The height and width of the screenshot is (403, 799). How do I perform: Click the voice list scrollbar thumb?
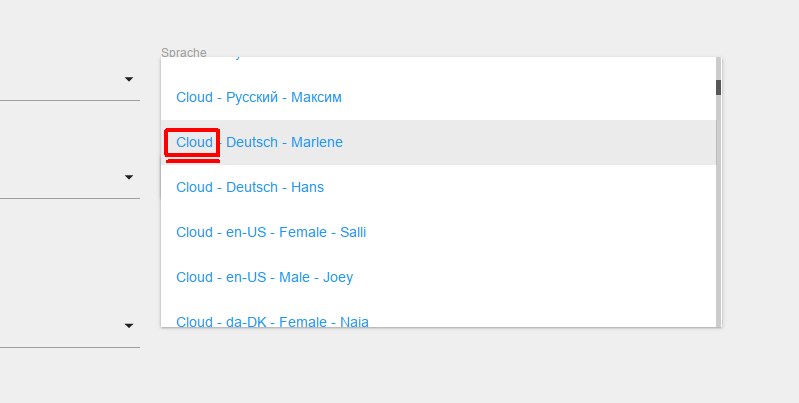coord(718,87)
